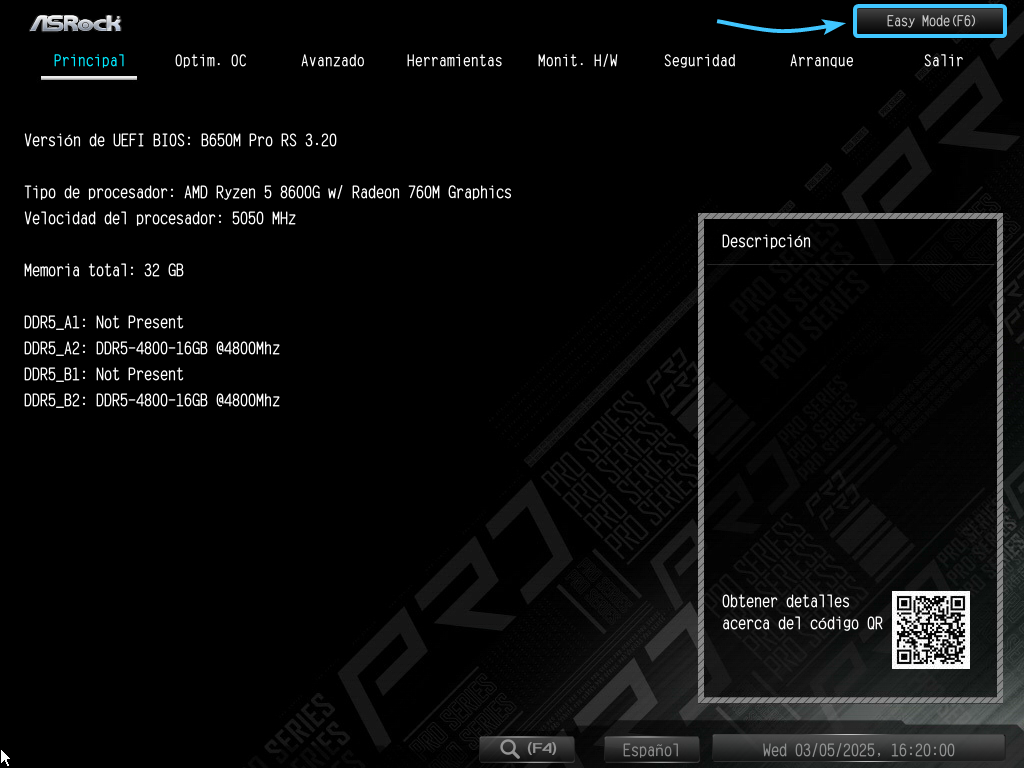The width and height of the screenshot is (1024, 768).
Task: Select the Herramientas tab
Action: (x=454, y=61)
